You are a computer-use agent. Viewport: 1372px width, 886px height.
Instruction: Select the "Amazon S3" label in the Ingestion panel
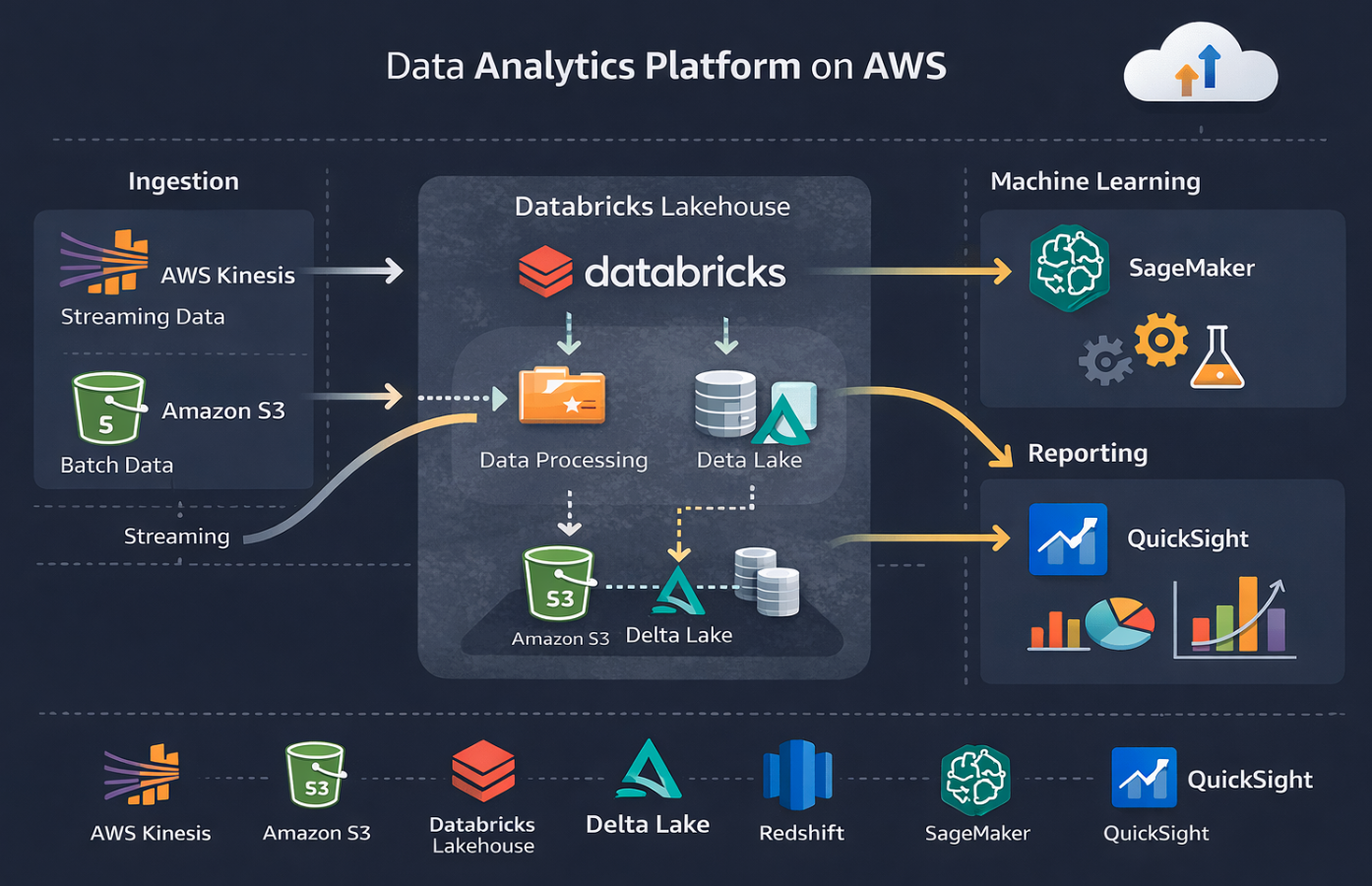click(x=223, y=411)
